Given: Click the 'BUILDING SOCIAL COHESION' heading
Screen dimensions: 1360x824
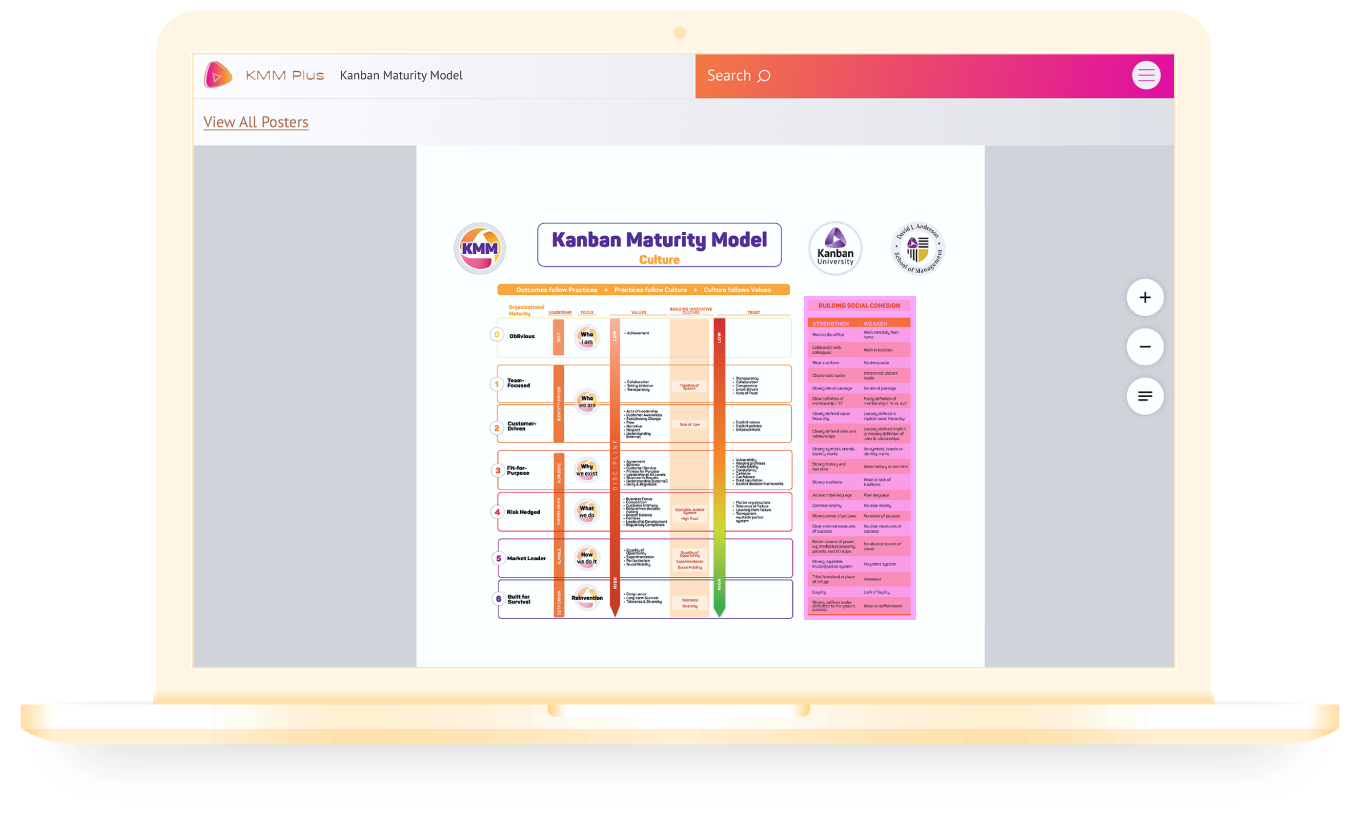Looking at the screenshot, I should [x=859, y=305].
